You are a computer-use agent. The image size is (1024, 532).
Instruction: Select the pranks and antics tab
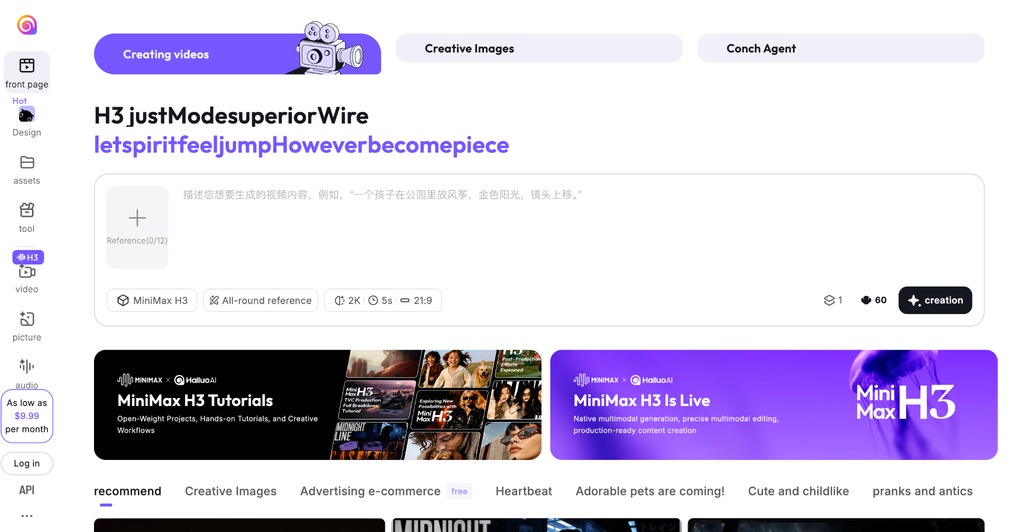(x=922, y=491)
